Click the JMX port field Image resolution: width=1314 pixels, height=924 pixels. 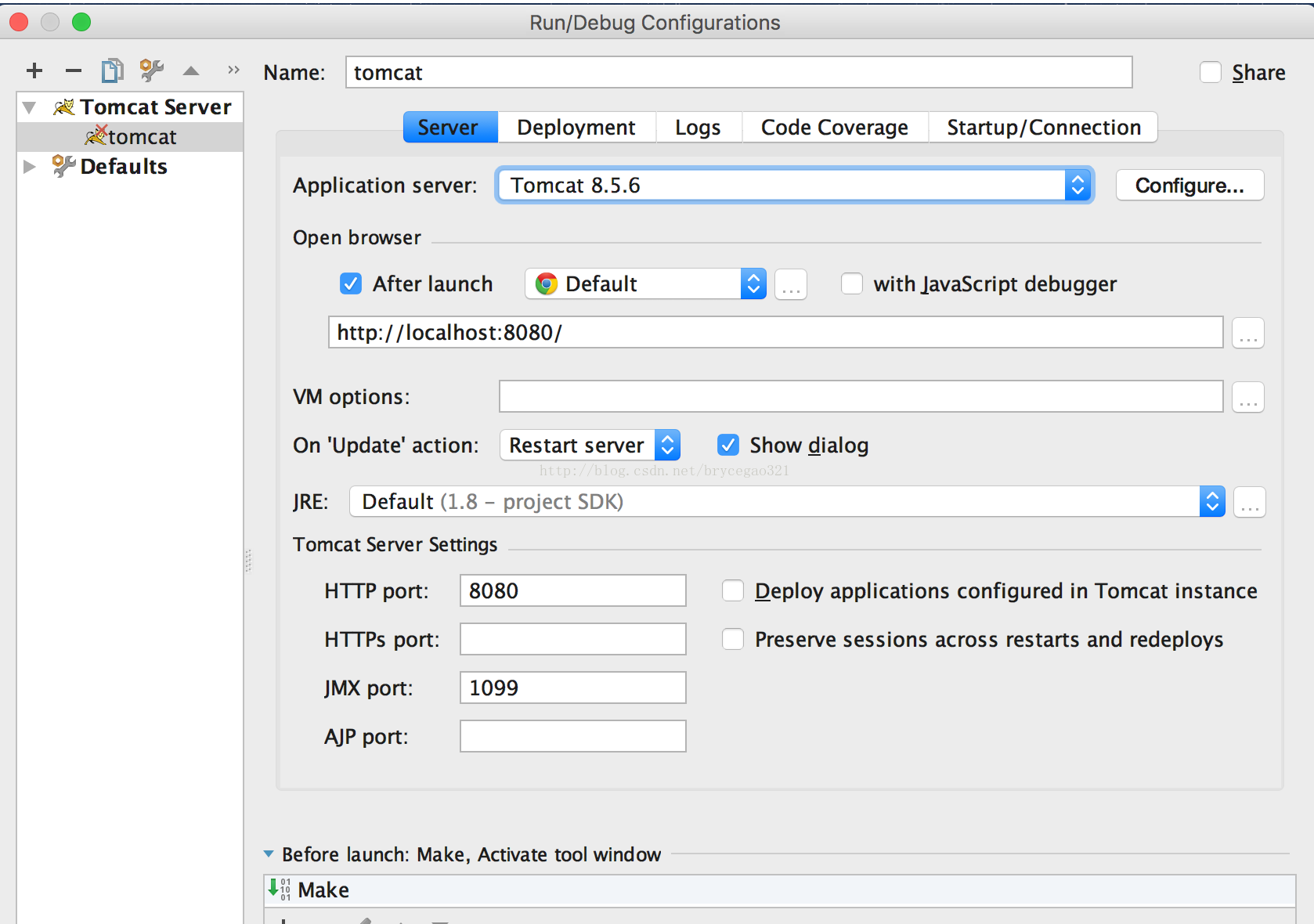(x=573, y=688)
